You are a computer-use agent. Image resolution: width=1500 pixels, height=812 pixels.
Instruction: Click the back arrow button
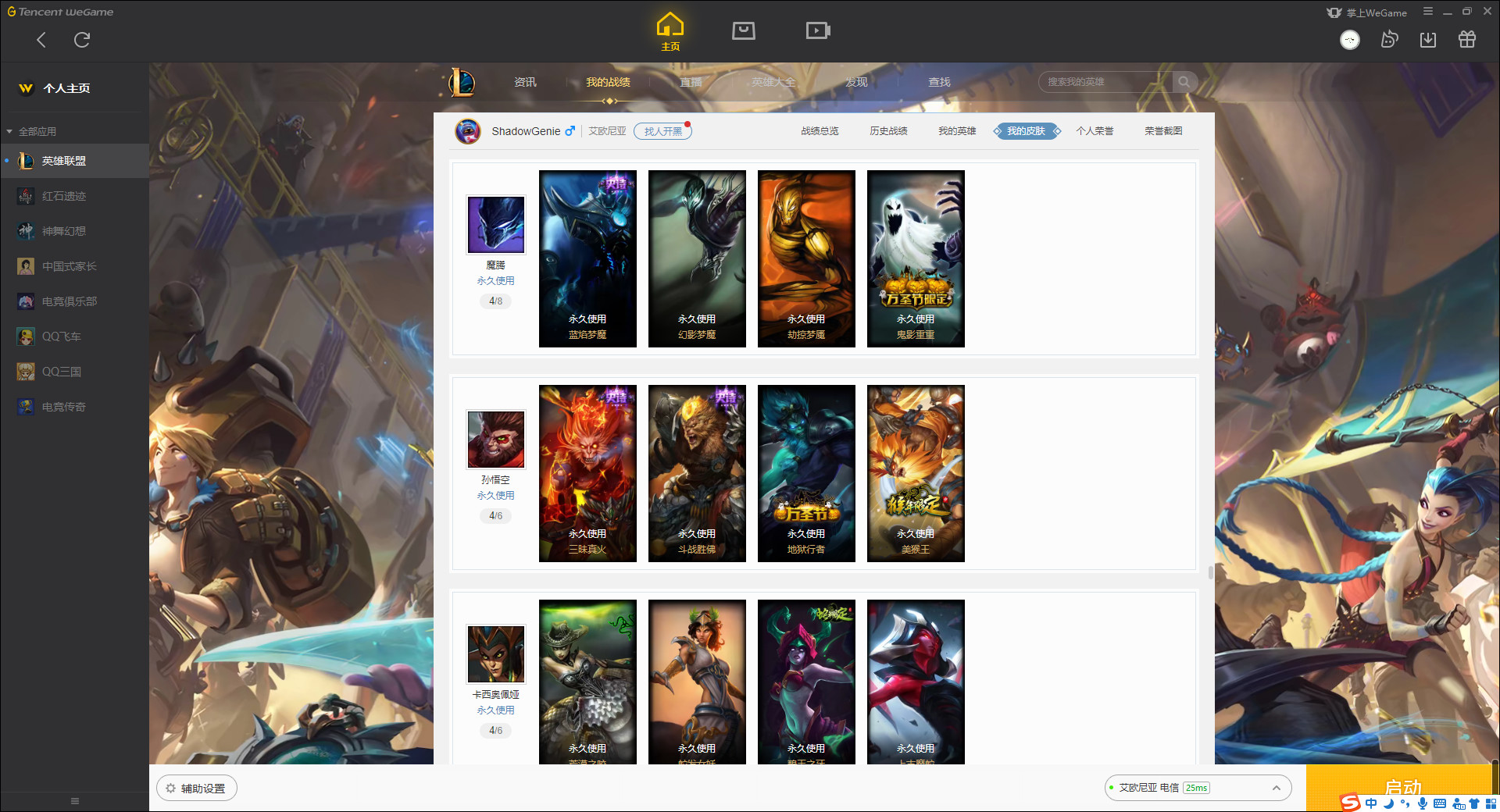[41, 40]
